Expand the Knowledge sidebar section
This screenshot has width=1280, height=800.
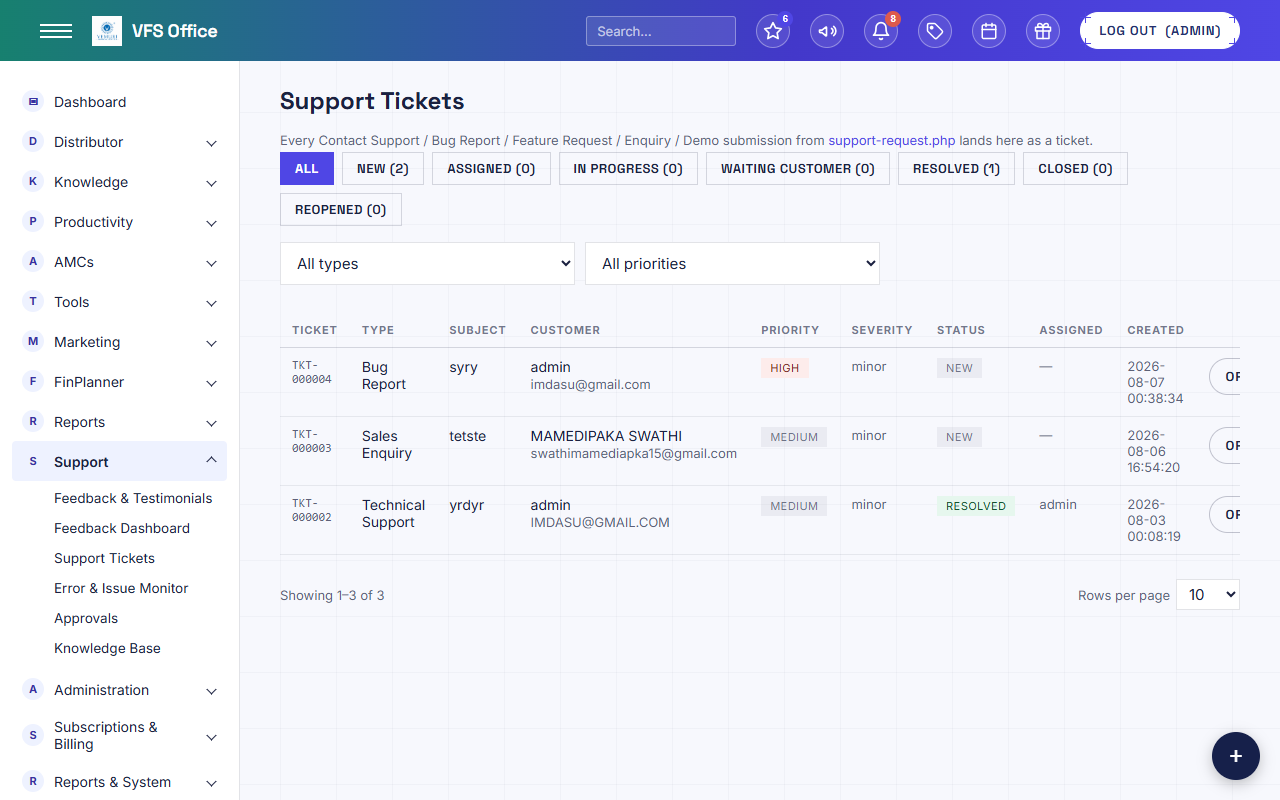pos(119,182)
